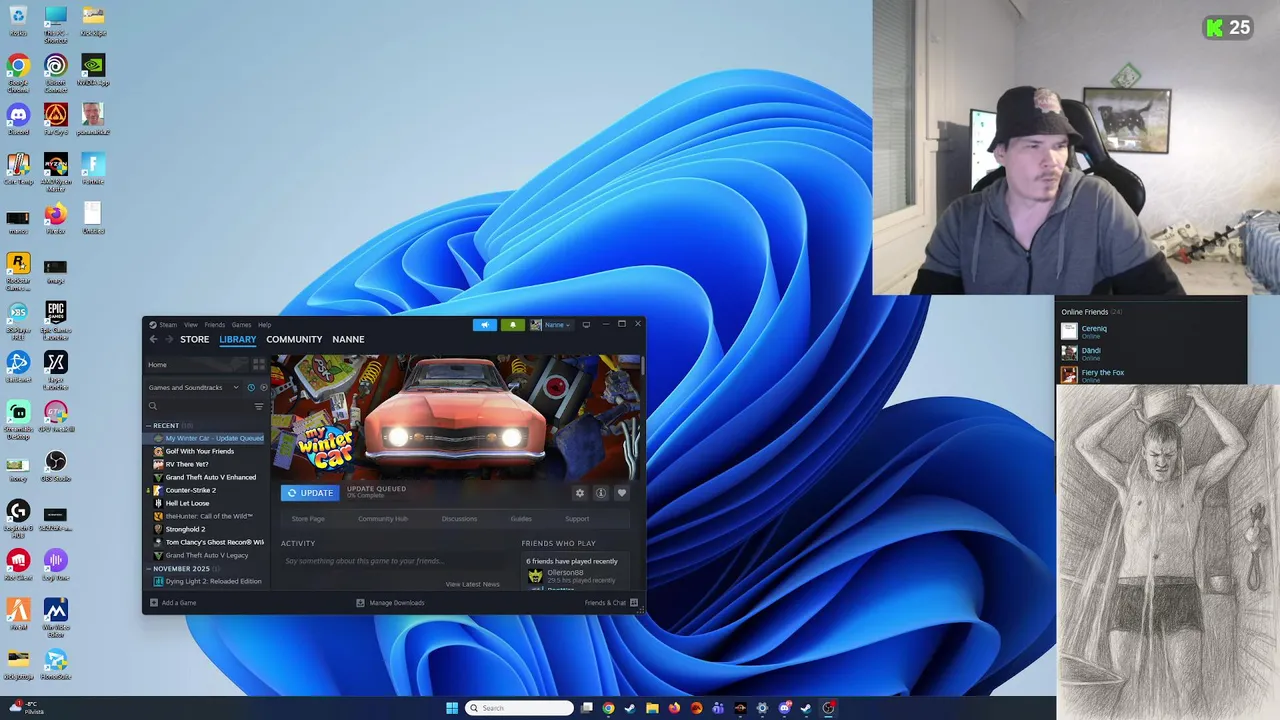Open the game settings gear icon
This screenshot has height=720, width=1280.
pos(579,493)
